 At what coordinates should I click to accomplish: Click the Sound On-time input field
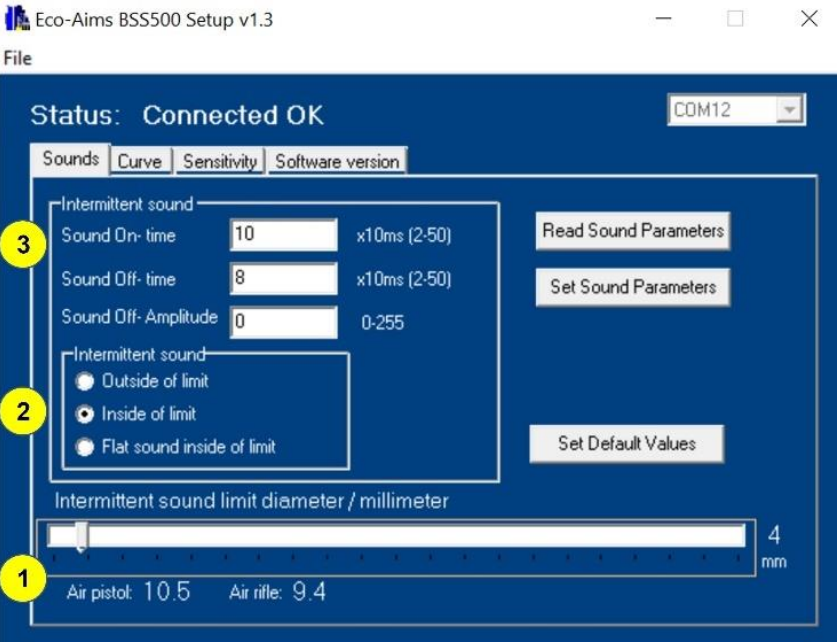pos(284,235)
